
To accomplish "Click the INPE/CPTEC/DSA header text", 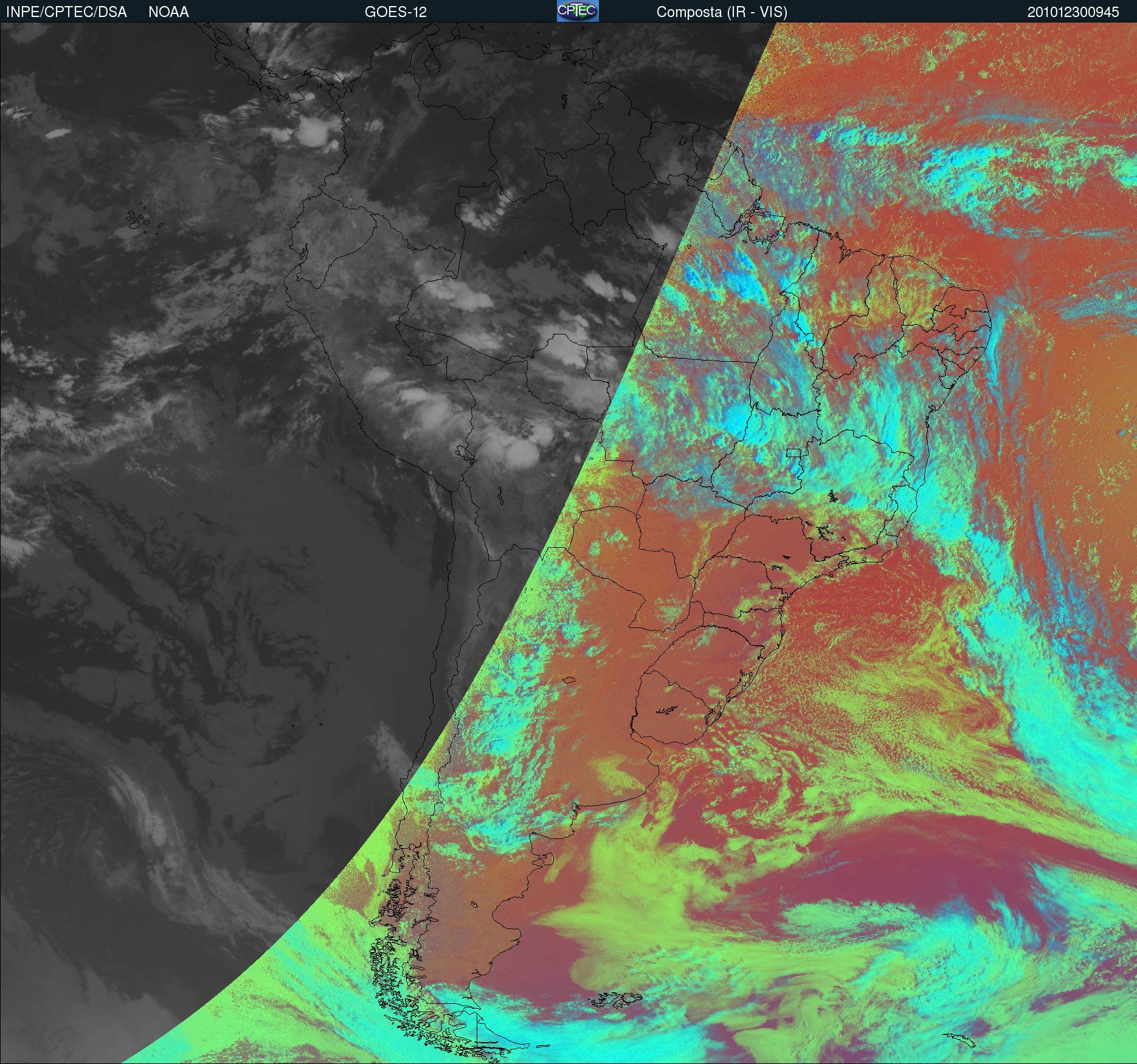I will point(66,12).
